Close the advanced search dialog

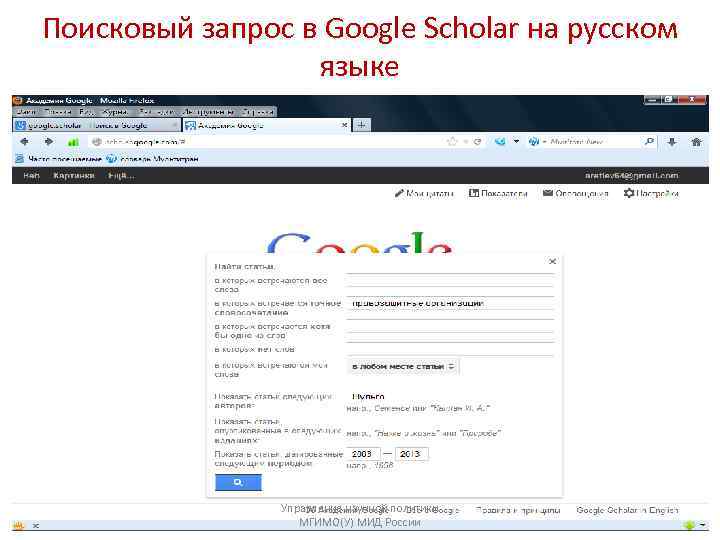pos(552,261)
